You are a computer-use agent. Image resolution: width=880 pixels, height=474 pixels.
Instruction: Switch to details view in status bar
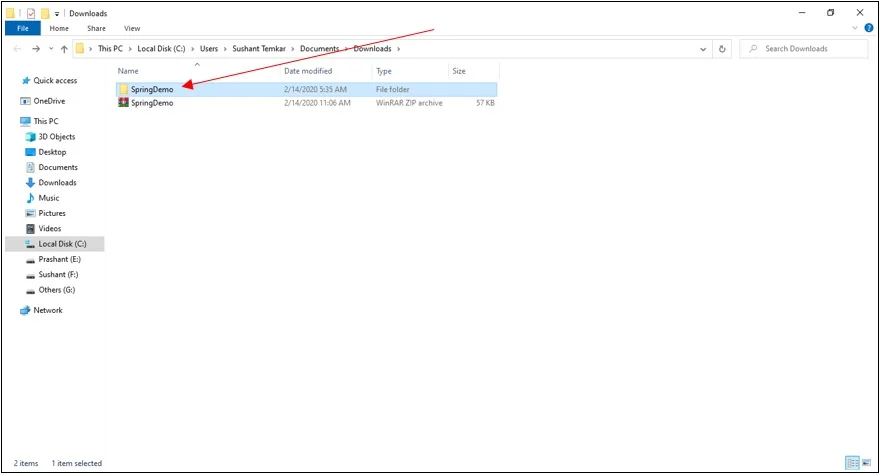click(851, 463)
